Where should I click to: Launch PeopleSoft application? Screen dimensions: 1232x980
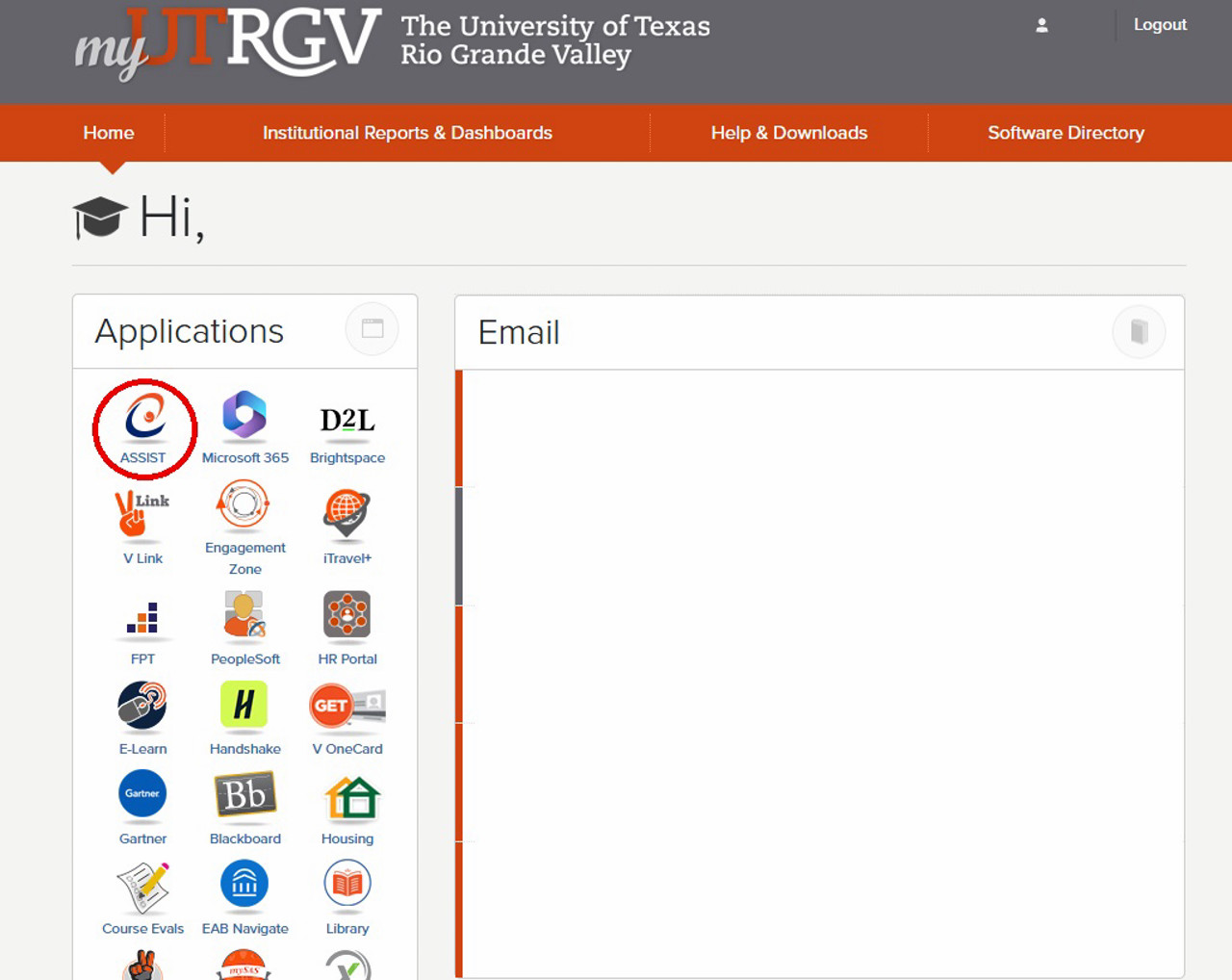pyautogui.click(x=244, y=614)
